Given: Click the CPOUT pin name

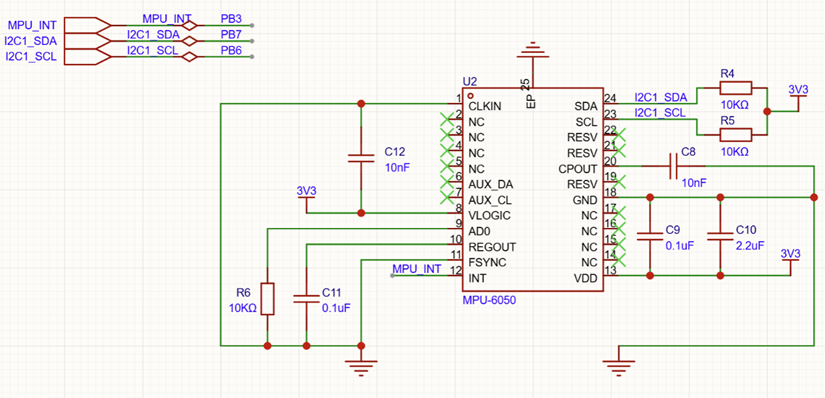Looking at the screenshot, I should point(579,169).
